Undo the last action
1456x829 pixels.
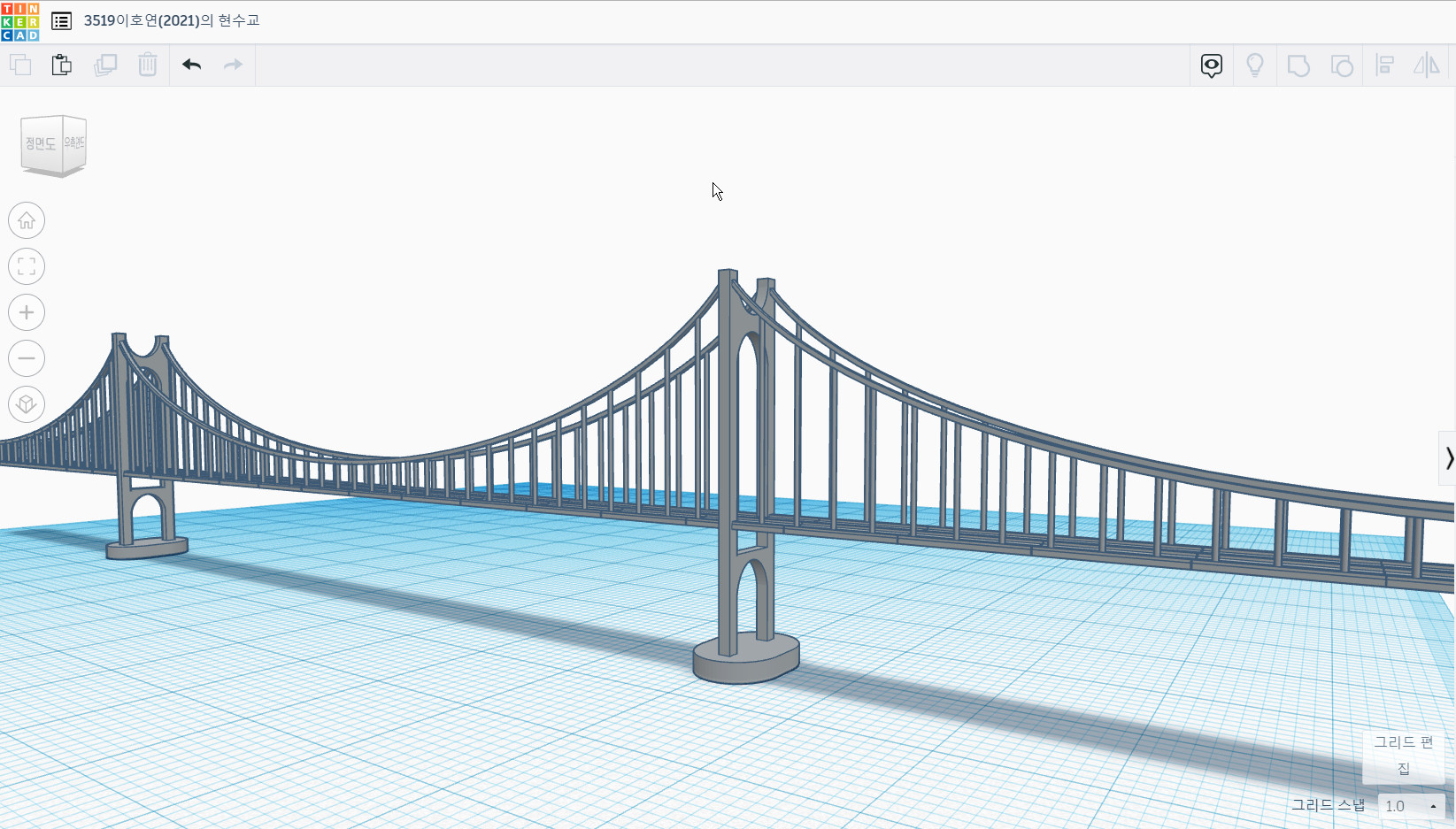click(191, 65)
